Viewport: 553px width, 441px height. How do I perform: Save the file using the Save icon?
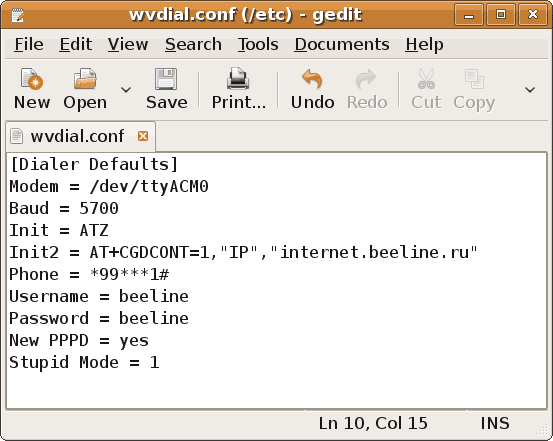[x=166, y=79]
